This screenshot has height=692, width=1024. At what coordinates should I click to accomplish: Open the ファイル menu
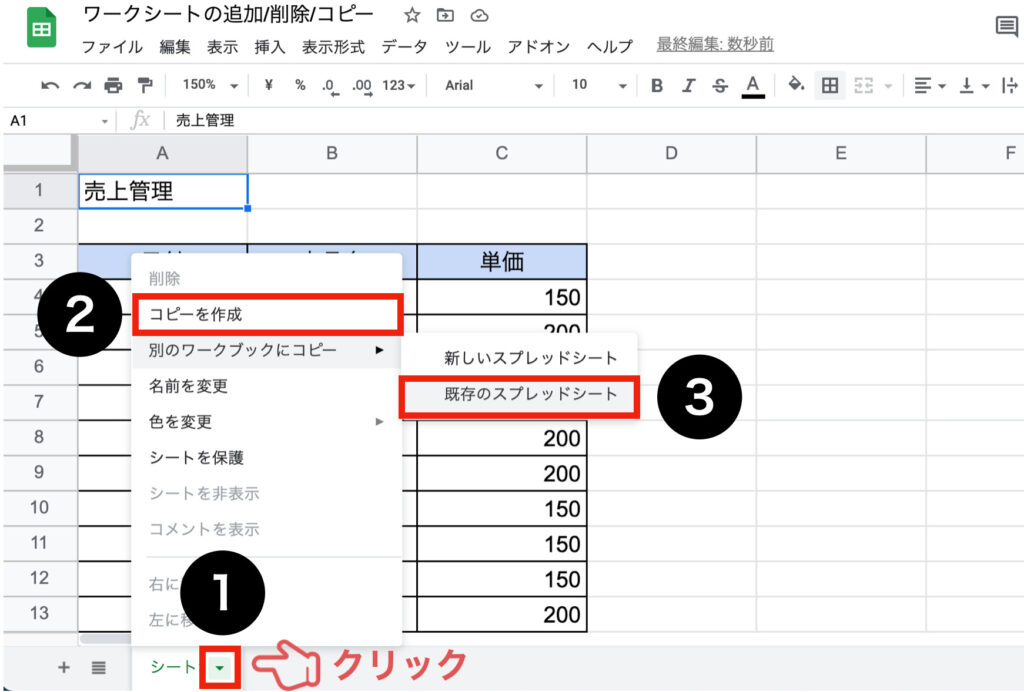coord(112,46)
